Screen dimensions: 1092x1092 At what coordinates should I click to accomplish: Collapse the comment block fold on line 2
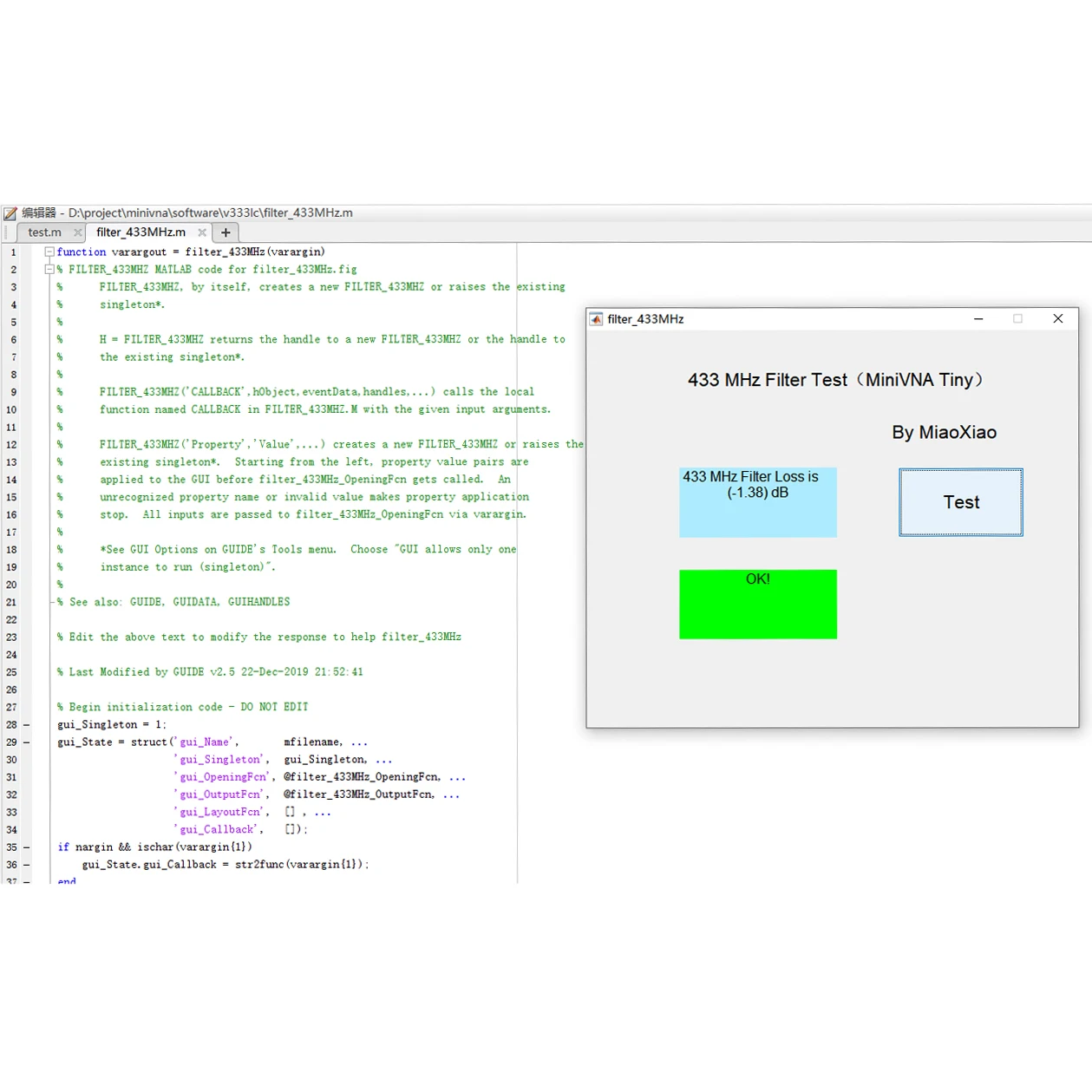49,270
